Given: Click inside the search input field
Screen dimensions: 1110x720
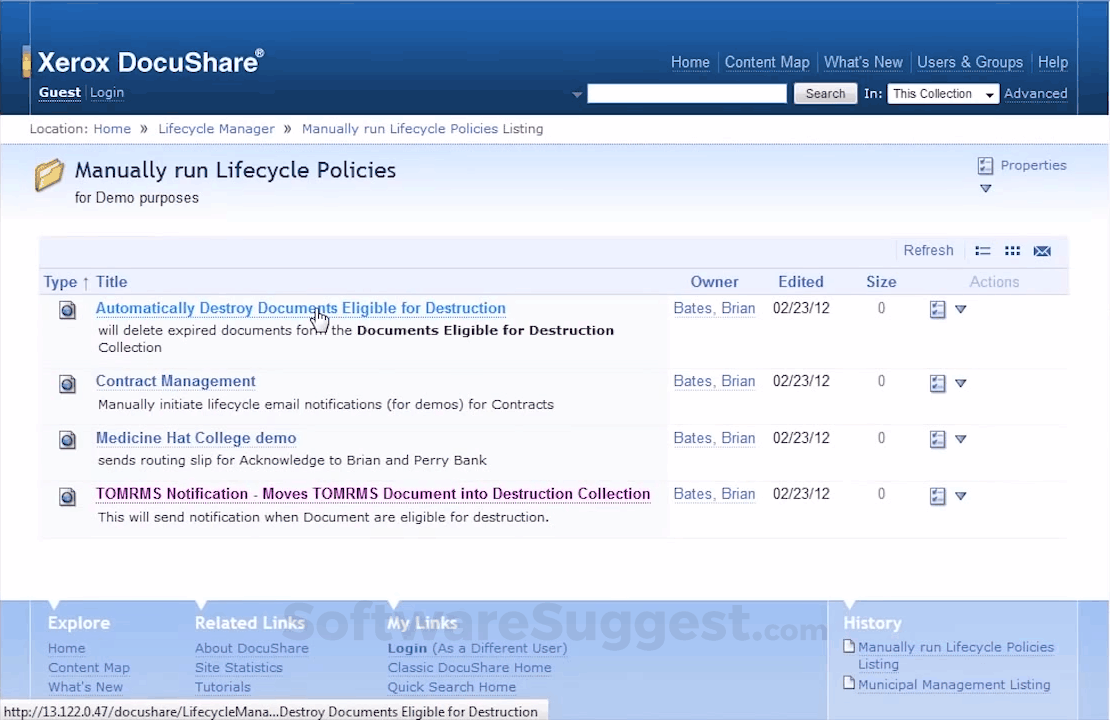Looking at the screenshot, I should [x=687, y=93].
